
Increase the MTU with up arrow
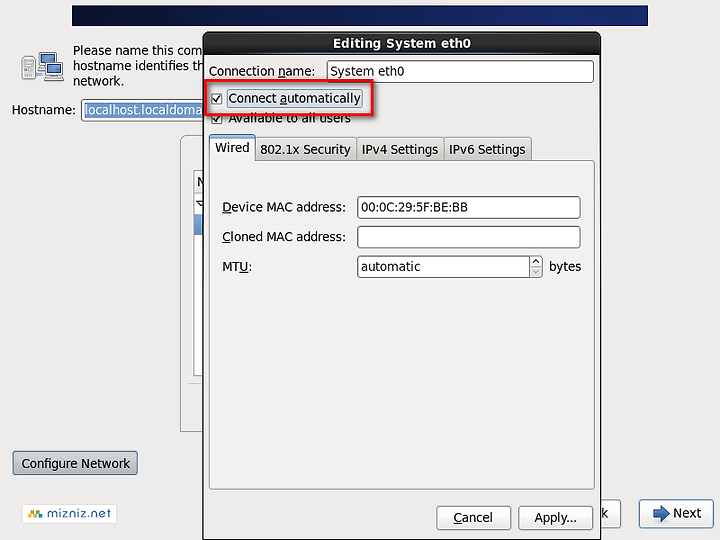pyautogui.click(x=536, y=262)
